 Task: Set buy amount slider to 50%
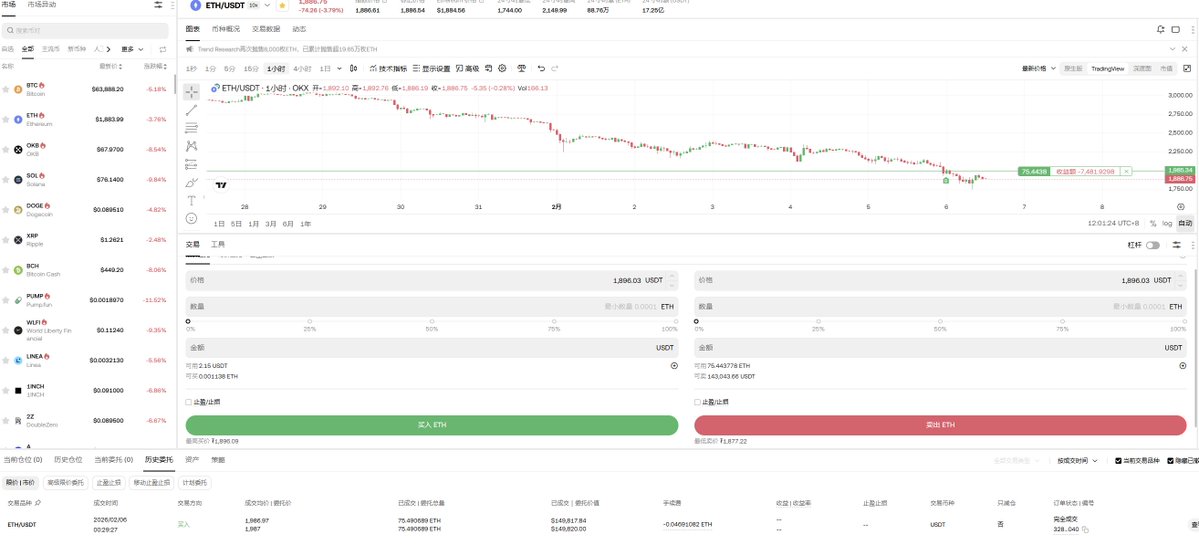(x=432, y=321)
